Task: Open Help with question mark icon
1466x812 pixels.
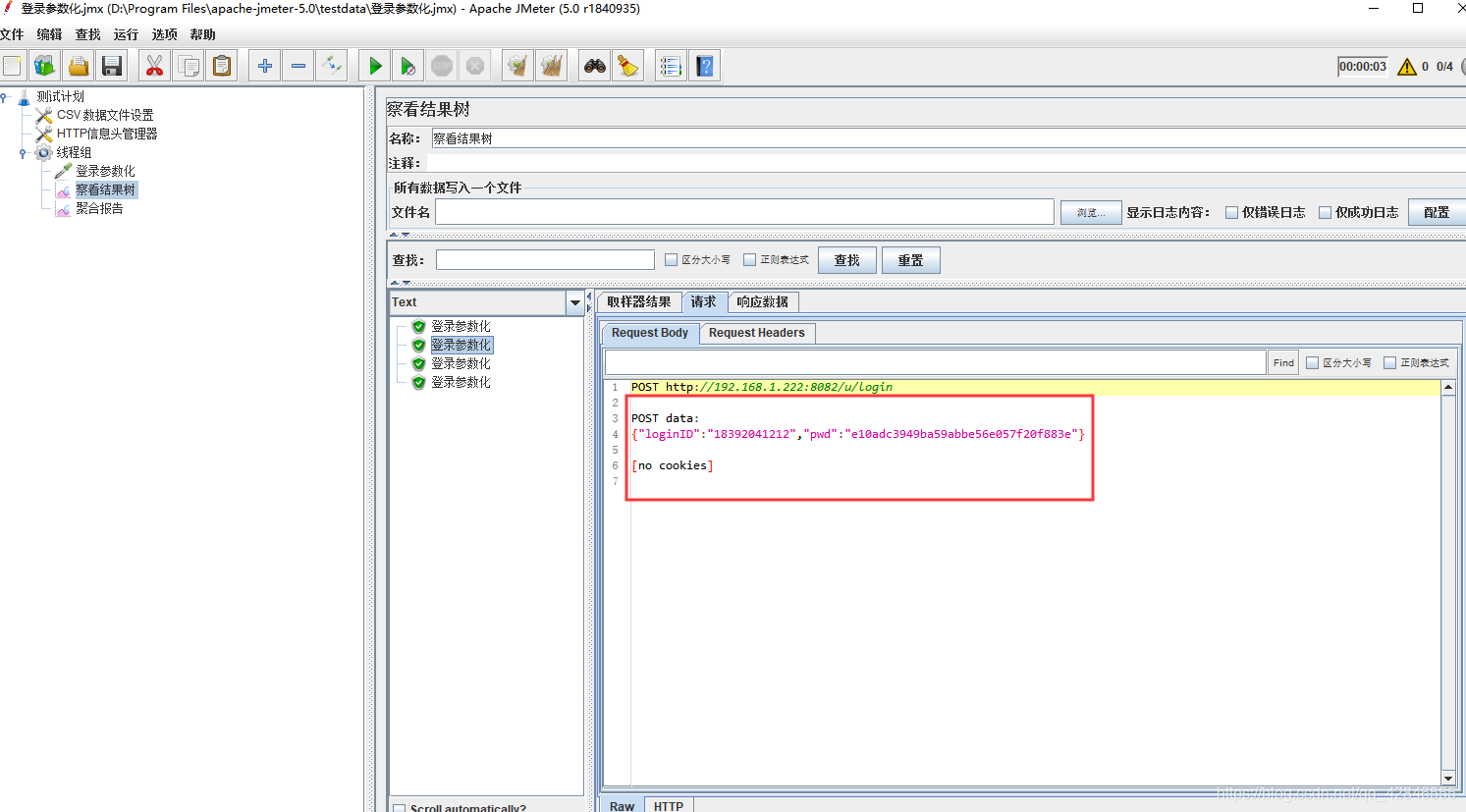Action: pos(705,66)
